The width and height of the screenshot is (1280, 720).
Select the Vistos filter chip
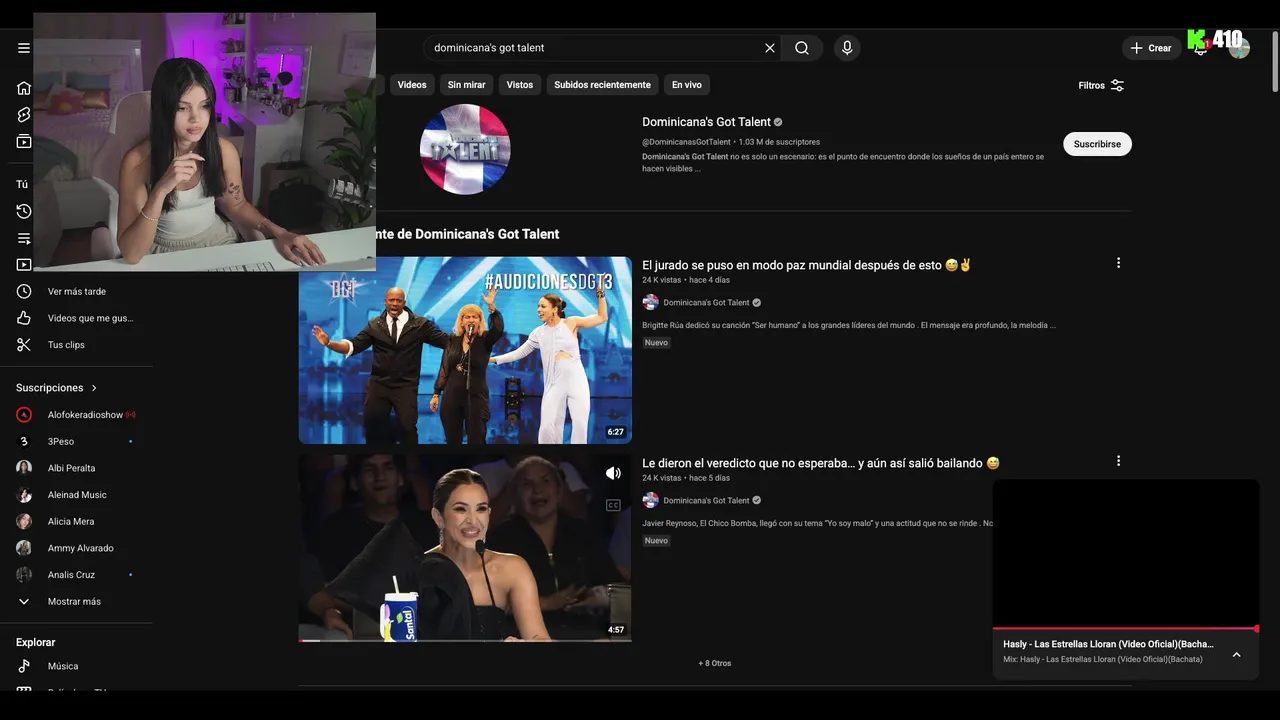click(x=520, y=85)
